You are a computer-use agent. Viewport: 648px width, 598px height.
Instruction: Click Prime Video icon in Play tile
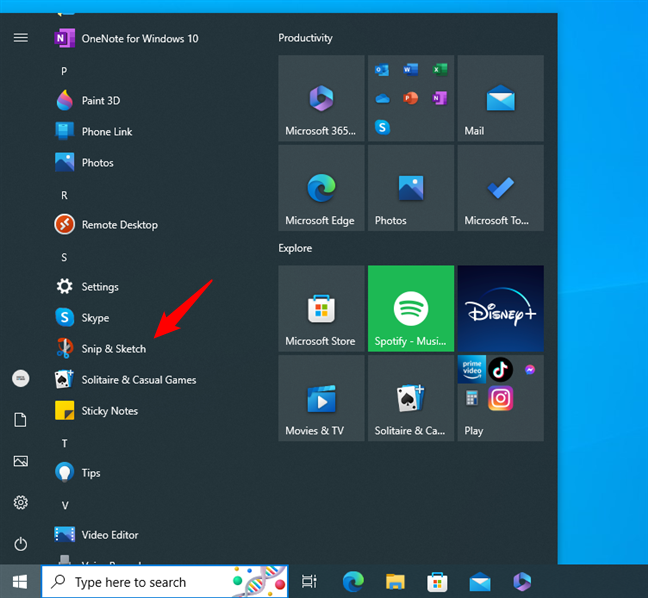[x=472, y=369]
